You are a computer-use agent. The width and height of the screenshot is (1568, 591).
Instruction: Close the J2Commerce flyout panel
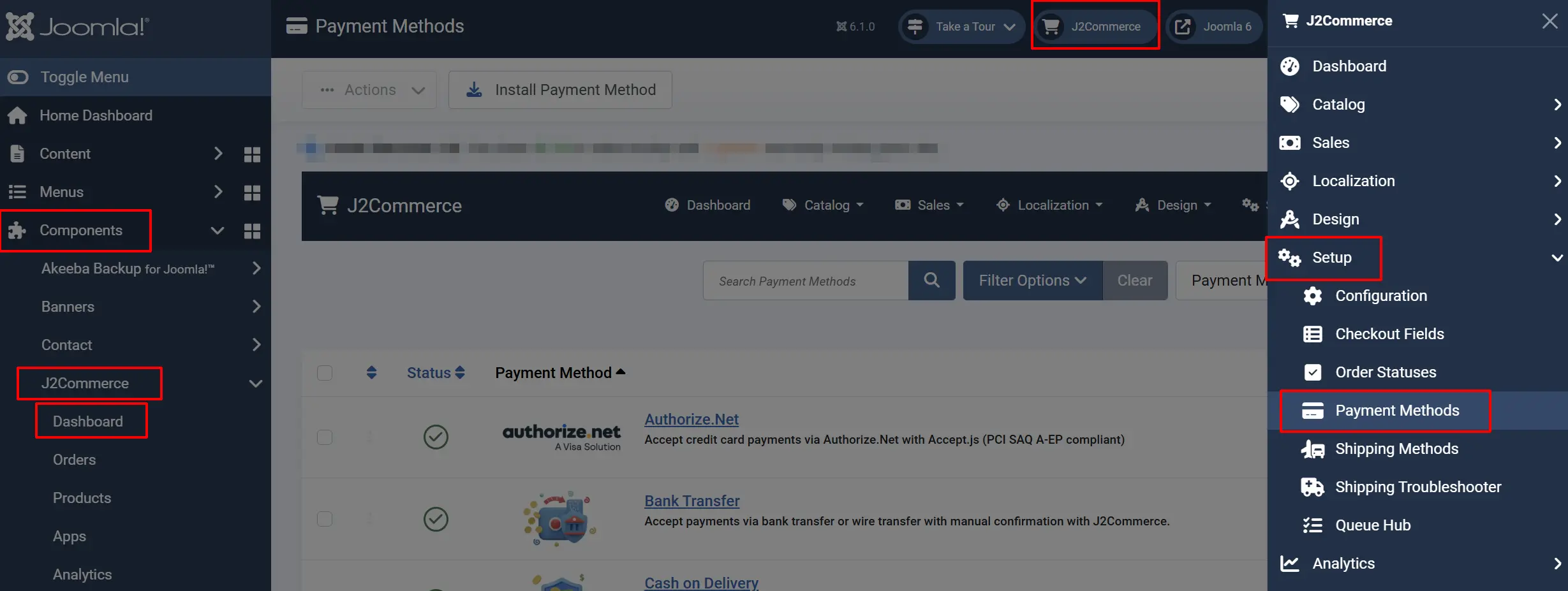tap(1550, 21)
